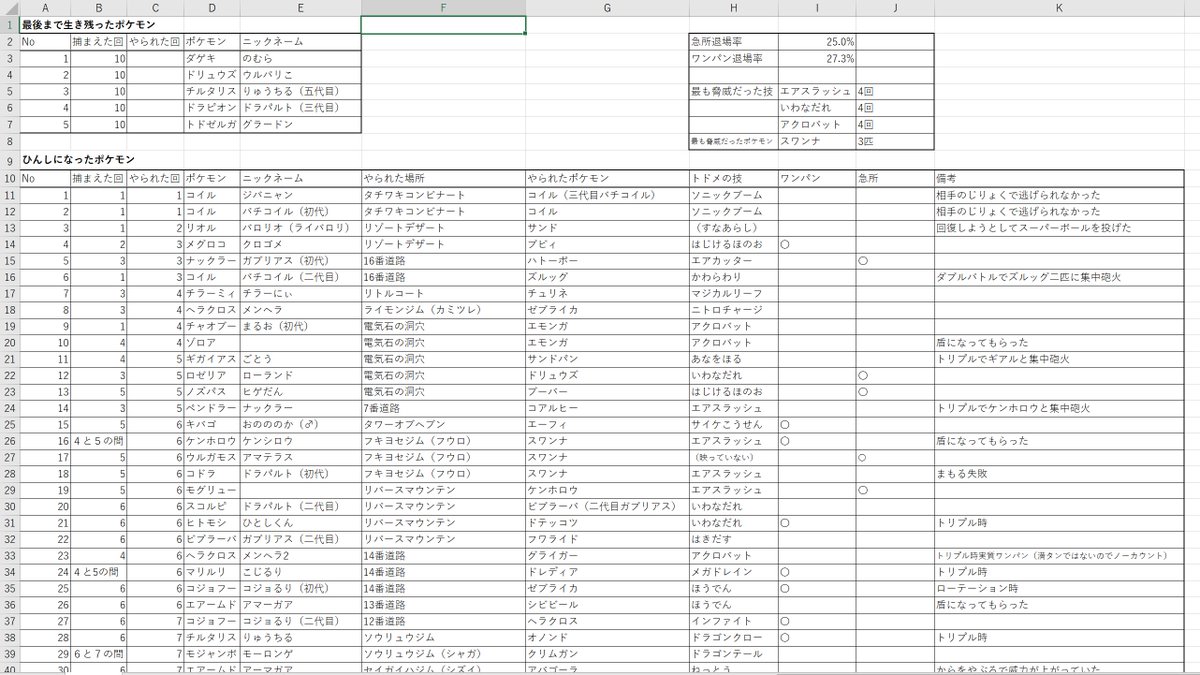1200x675 pixels.
Task: Select the location cell タワーオブヘブン
Action: click(x=443, y=425)
